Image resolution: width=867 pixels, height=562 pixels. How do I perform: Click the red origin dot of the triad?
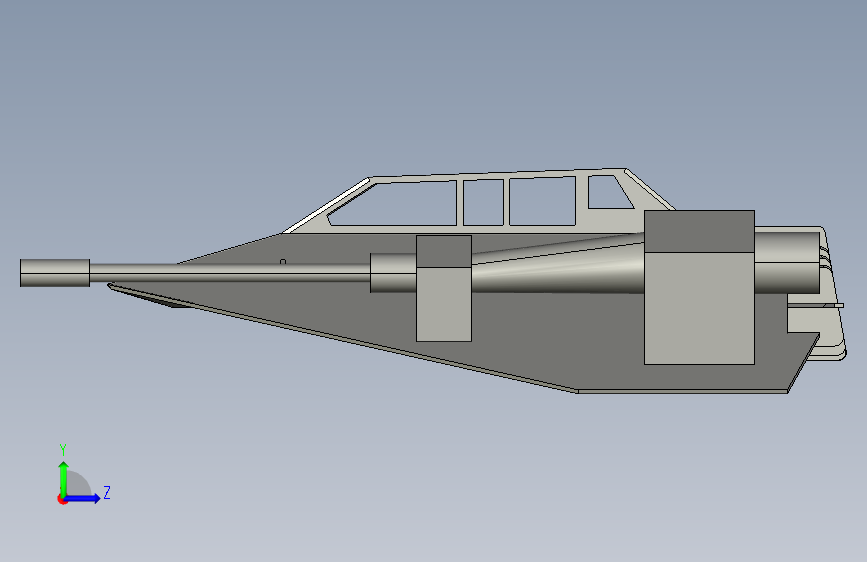[x=62, y=499]
